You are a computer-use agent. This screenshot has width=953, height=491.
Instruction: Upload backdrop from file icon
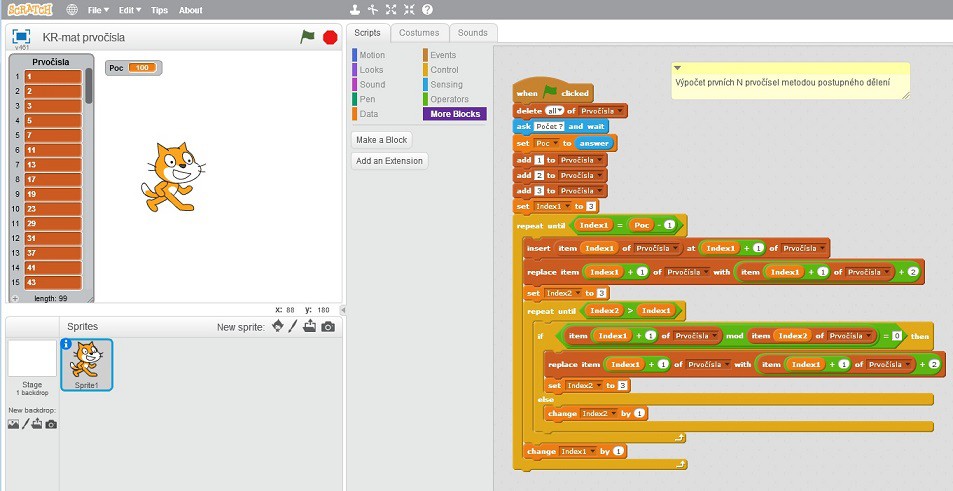35,424
